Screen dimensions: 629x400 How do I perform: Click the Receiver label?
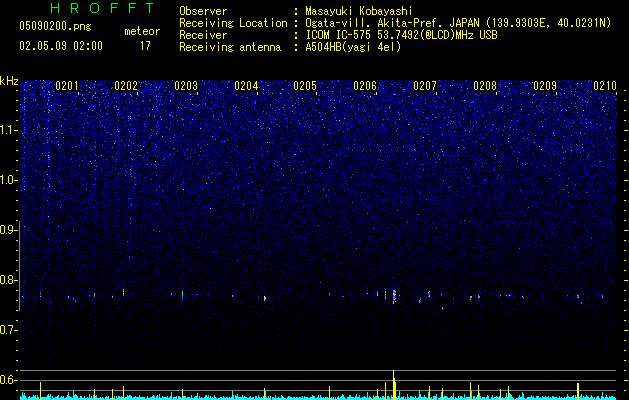(203, 35)
